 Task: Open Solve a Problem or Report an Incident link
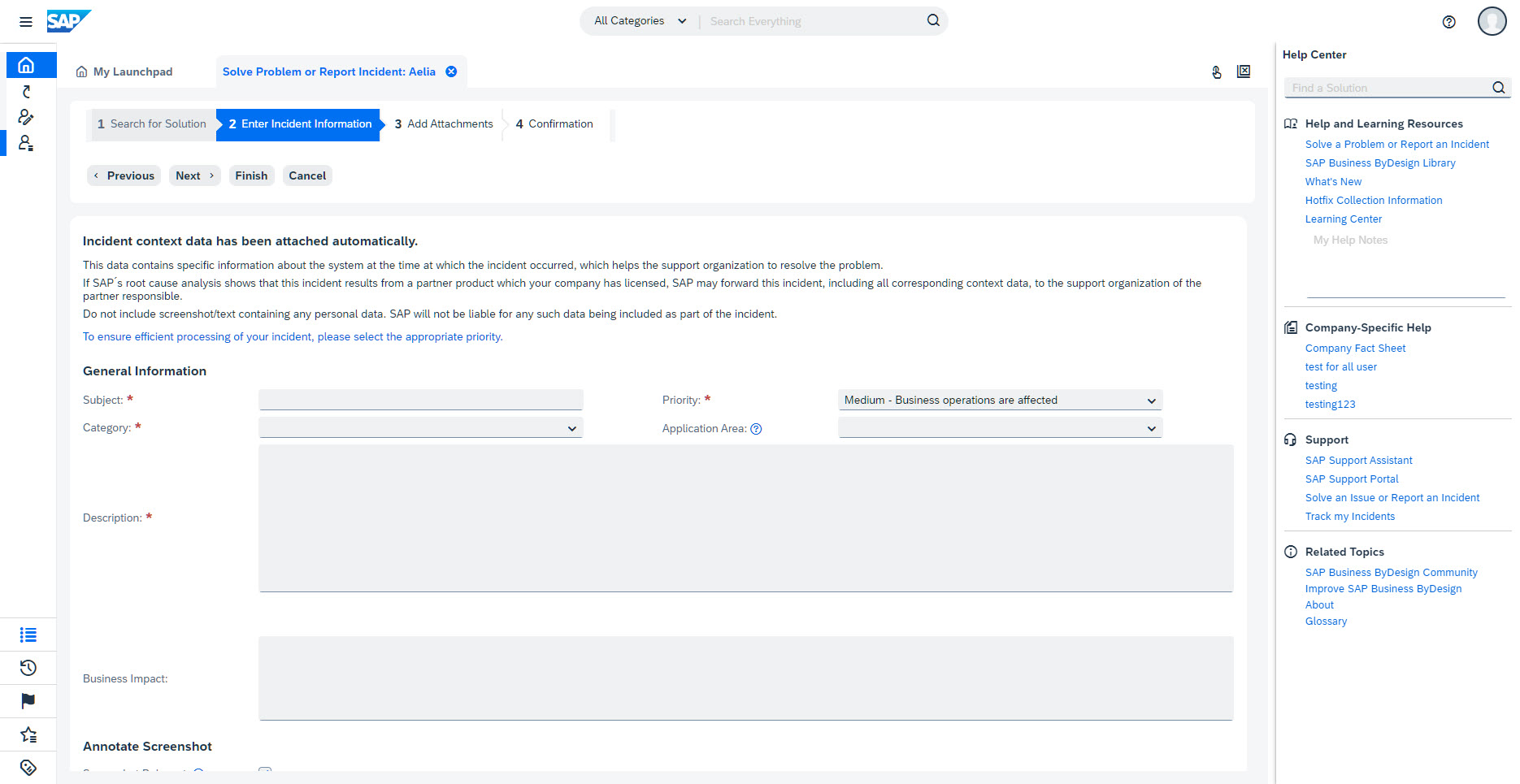click(1397, 145)
